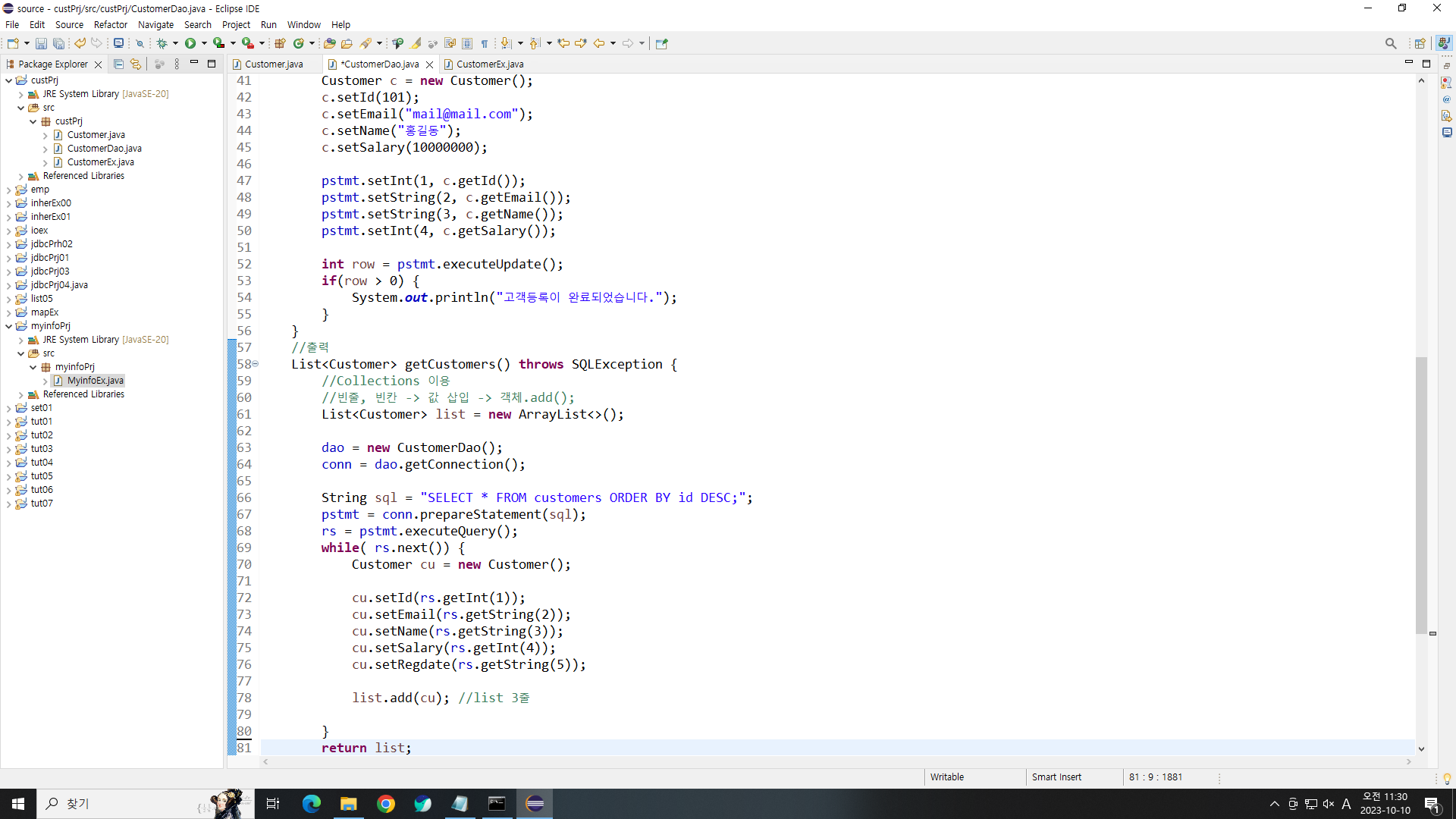Expand the jdbcPrj01 project node

(8, 258)
